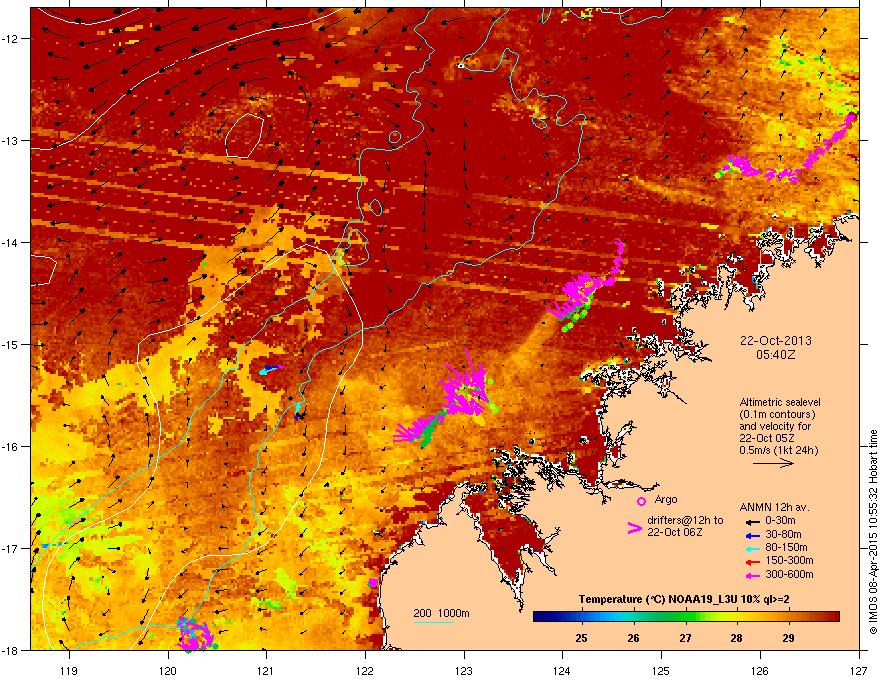880x680 pixels.
Task: Click the latitude axis label '-13'
Action: click(12, 141)
